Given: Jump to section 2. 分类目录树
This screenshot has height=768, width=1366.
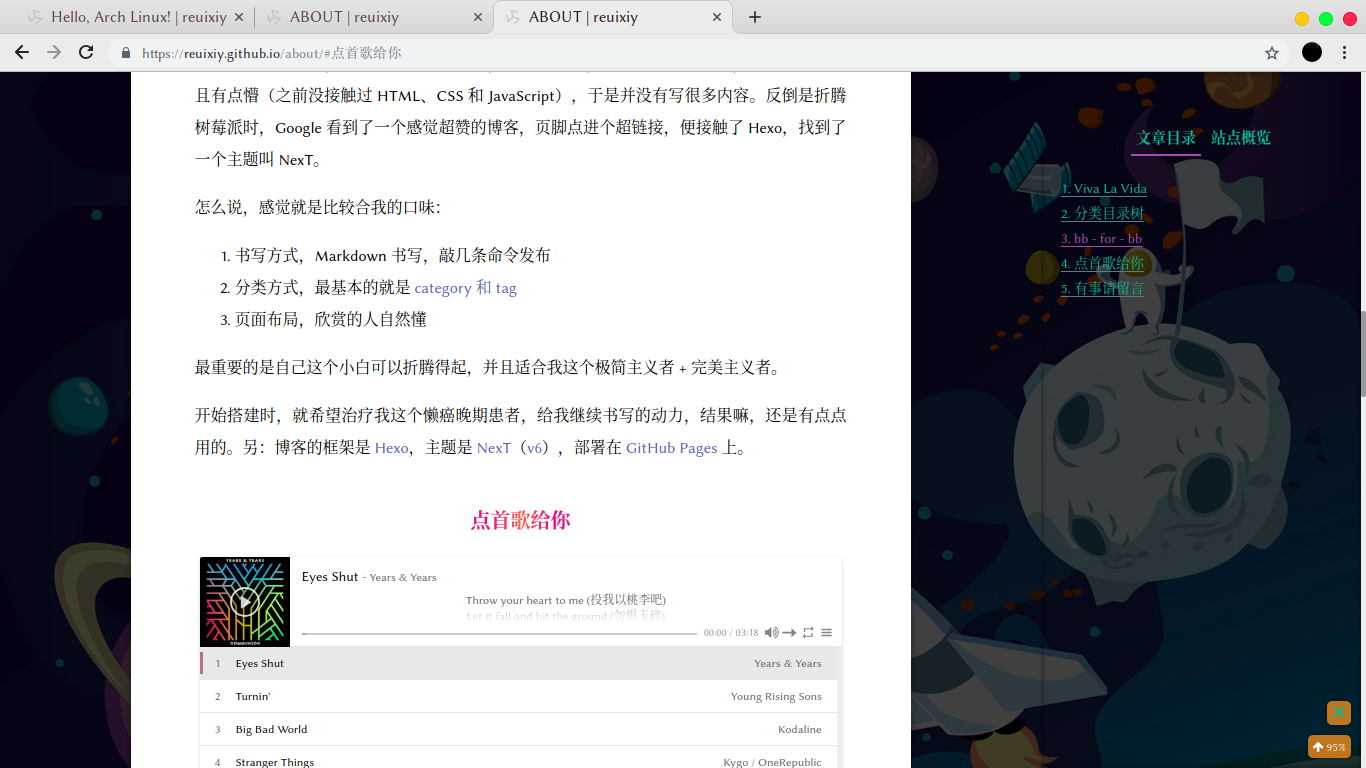Looking at the screenshot, I should [1102, 214].
